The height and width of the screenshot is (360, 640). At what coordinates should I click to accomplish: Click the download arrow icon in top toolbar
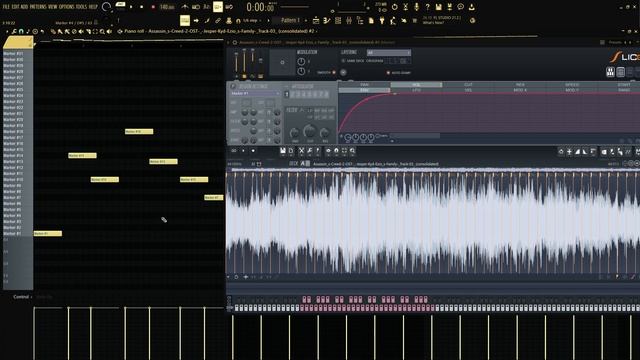point(471,7)
